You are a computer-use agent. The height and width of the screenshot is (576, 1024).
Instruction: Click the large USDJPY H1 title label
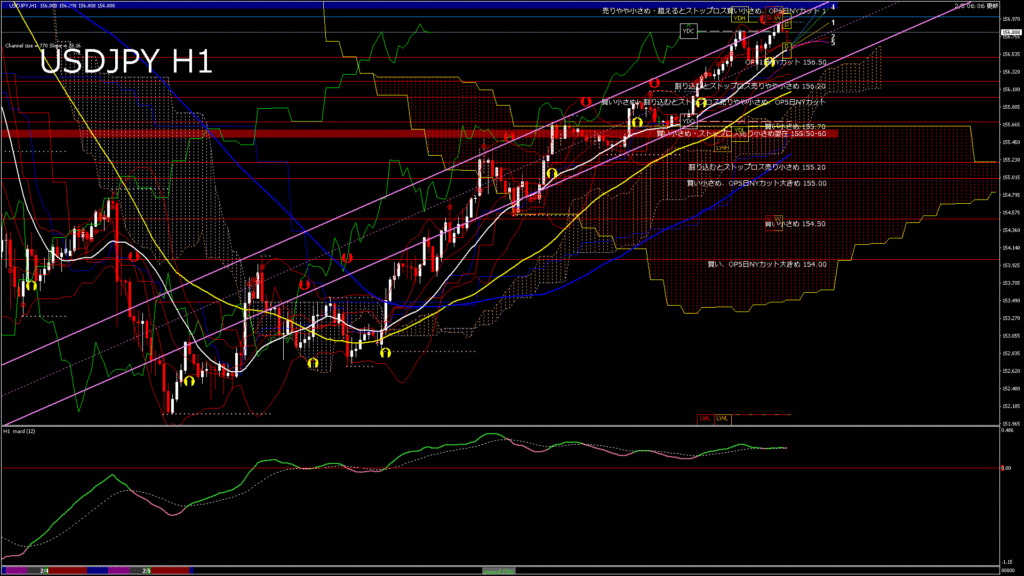tap(125, 62)
